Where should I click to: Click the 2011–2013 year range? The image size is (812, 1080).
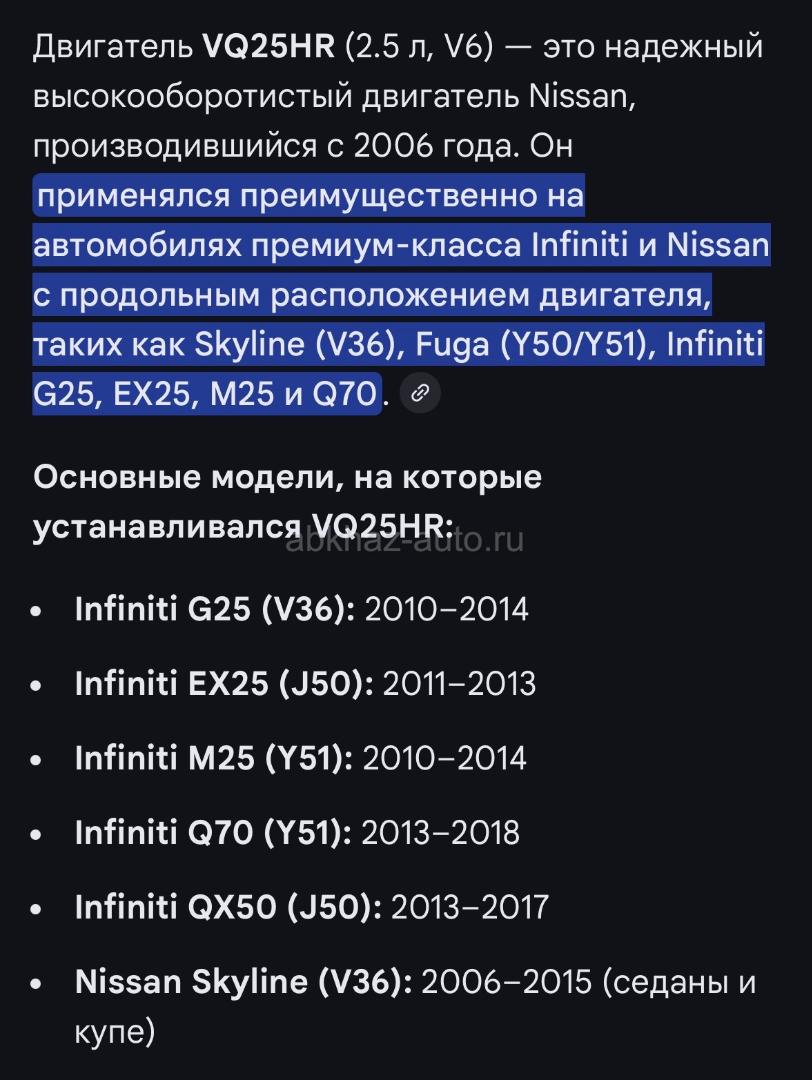point(459,683)
